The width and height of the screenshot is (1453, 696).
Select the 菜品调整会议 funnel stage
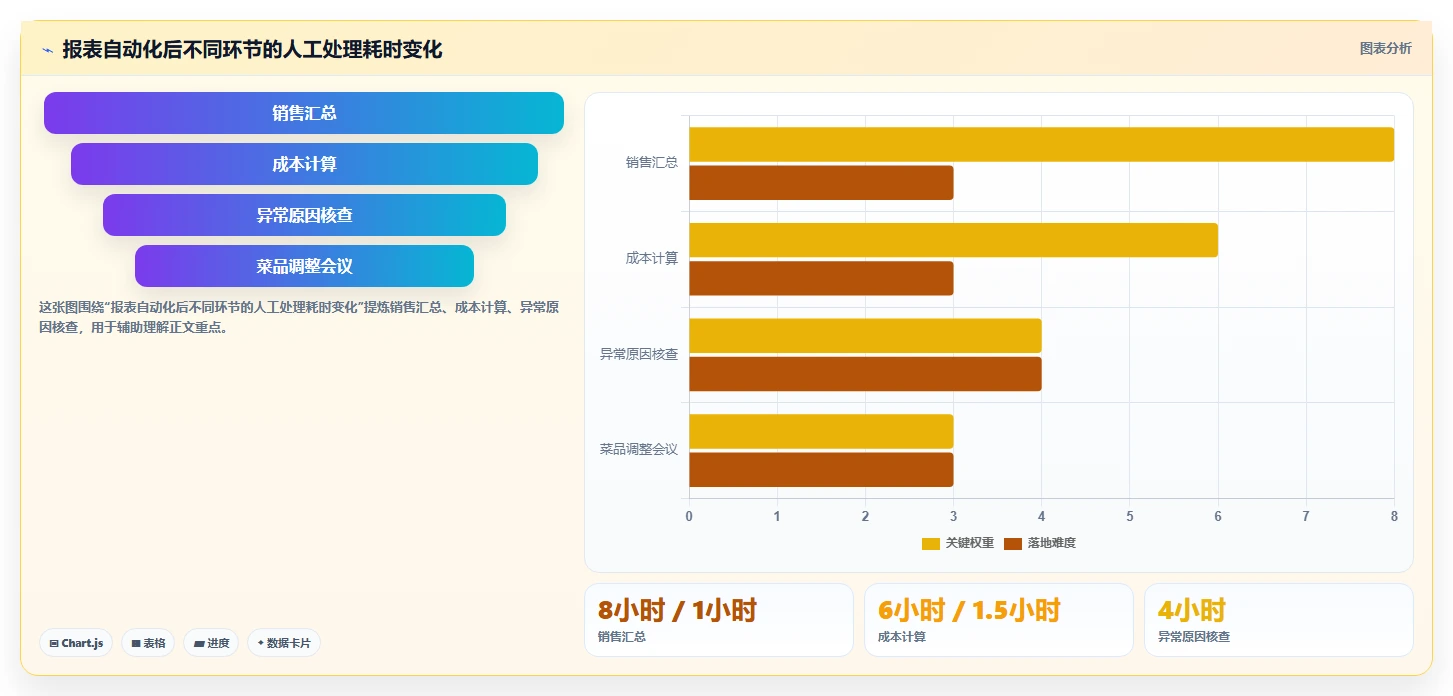tap(304, 266)
